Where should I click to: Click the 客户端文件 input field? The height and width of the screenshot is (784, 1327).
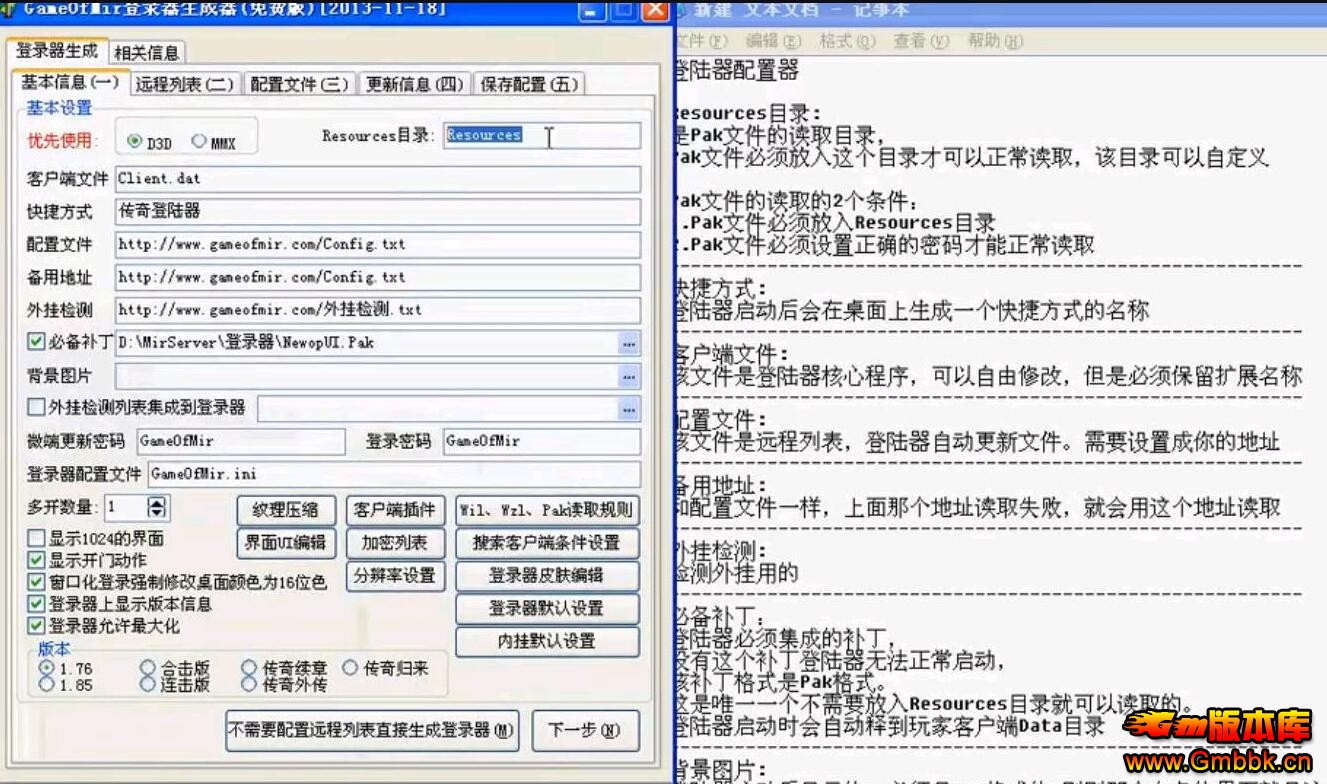click(377, 179)
